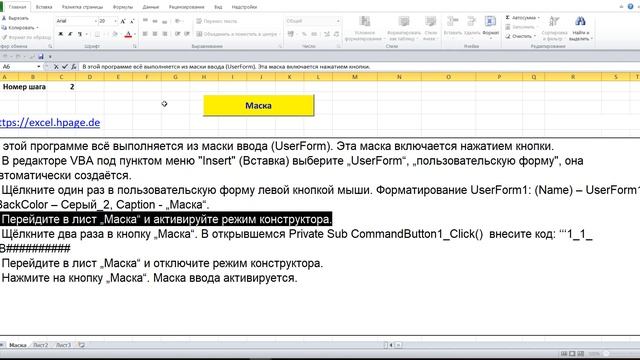Image resolution: width=640 pixels, height=360 pixels.
Task: Open the font size 20 dropdown
Action: click(116, 21)
